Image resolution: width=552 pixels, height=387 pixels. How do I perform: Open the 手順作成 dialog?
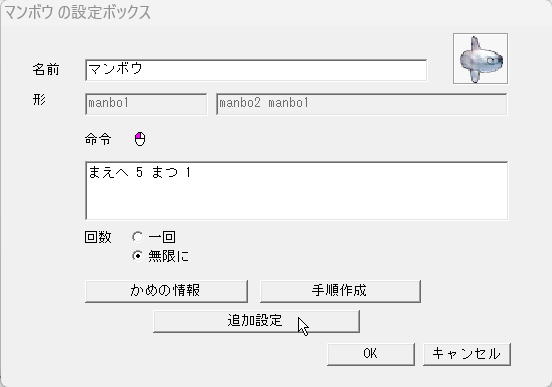340,291
